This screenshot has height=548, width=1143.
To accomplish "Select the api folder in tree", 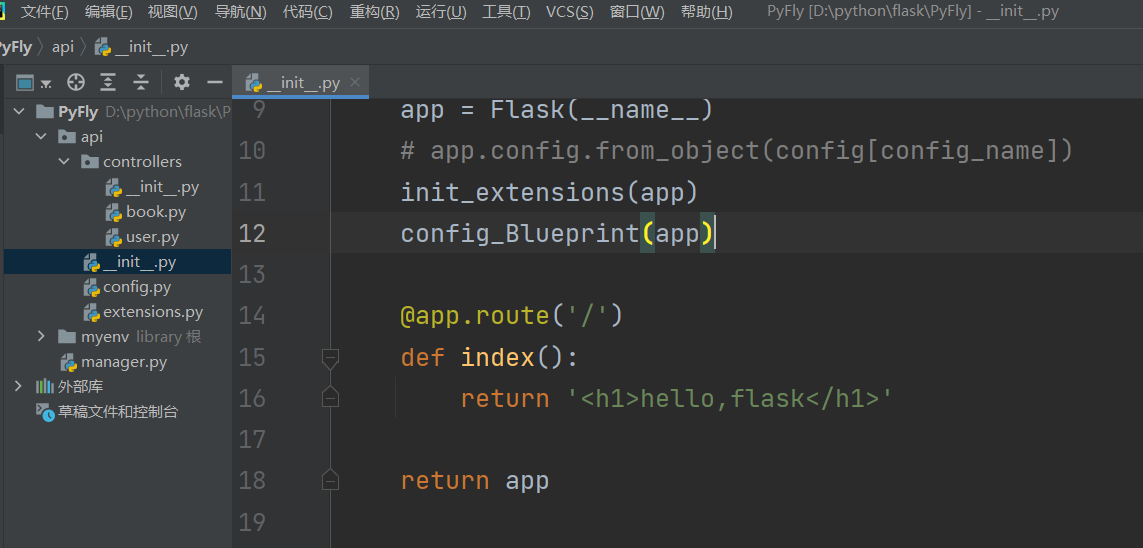I will tap(117, 136).
